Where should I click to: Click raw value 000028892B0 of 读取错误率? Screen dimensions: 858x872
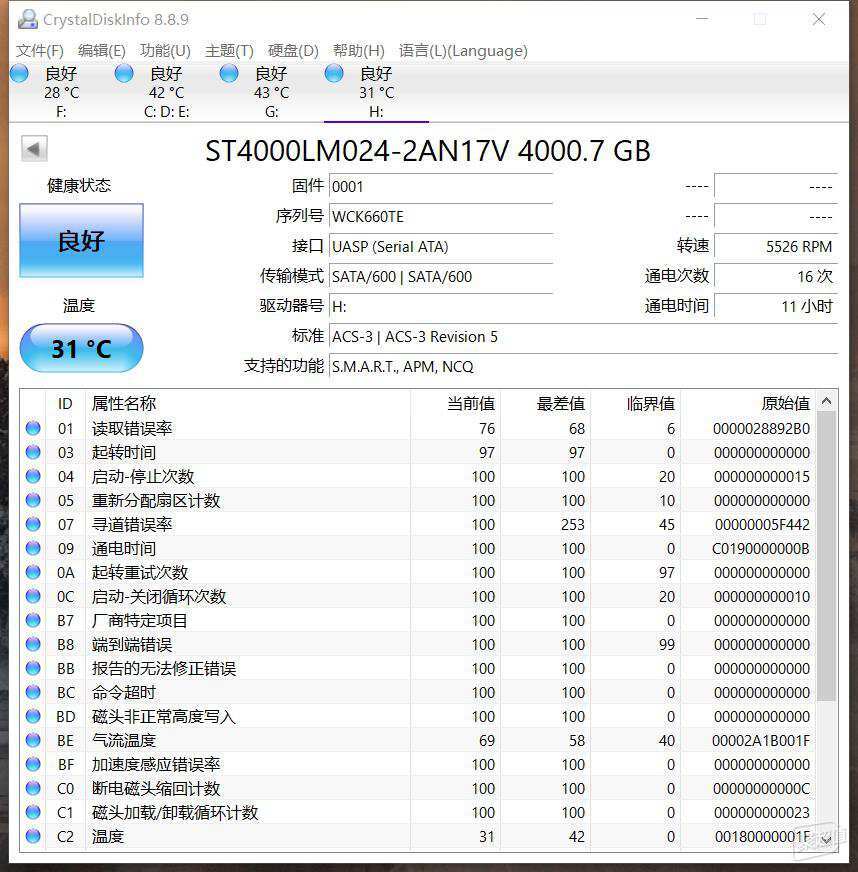tap(761, 429)
